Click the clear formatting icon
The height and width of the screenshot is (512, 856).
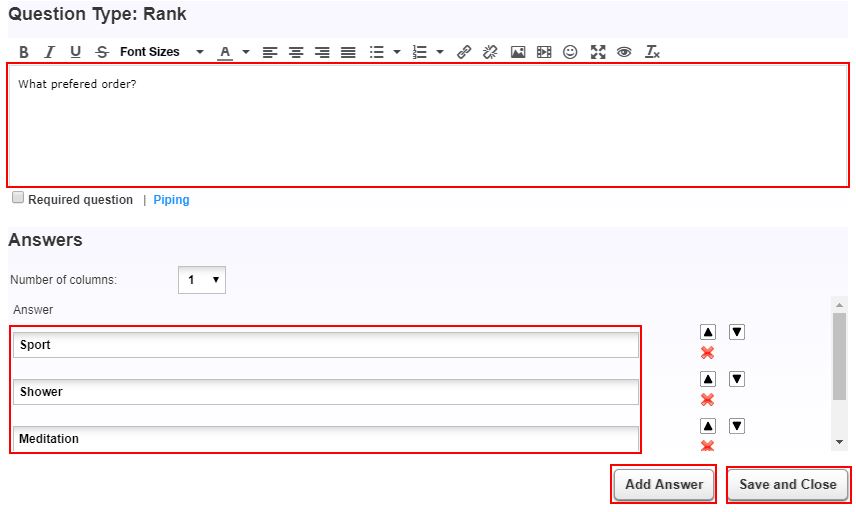(x=652, y=52)
